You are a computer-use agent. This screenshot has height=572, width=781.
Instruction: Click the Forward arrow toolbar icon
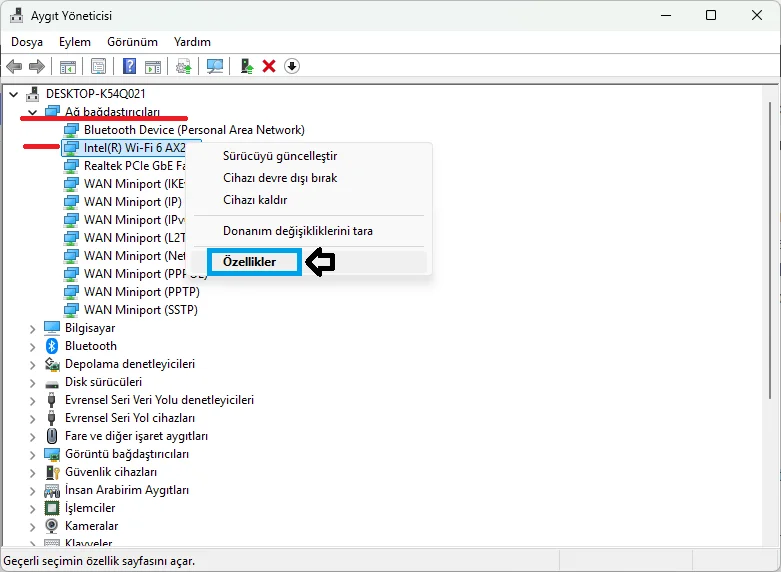(x=37, y=66)
